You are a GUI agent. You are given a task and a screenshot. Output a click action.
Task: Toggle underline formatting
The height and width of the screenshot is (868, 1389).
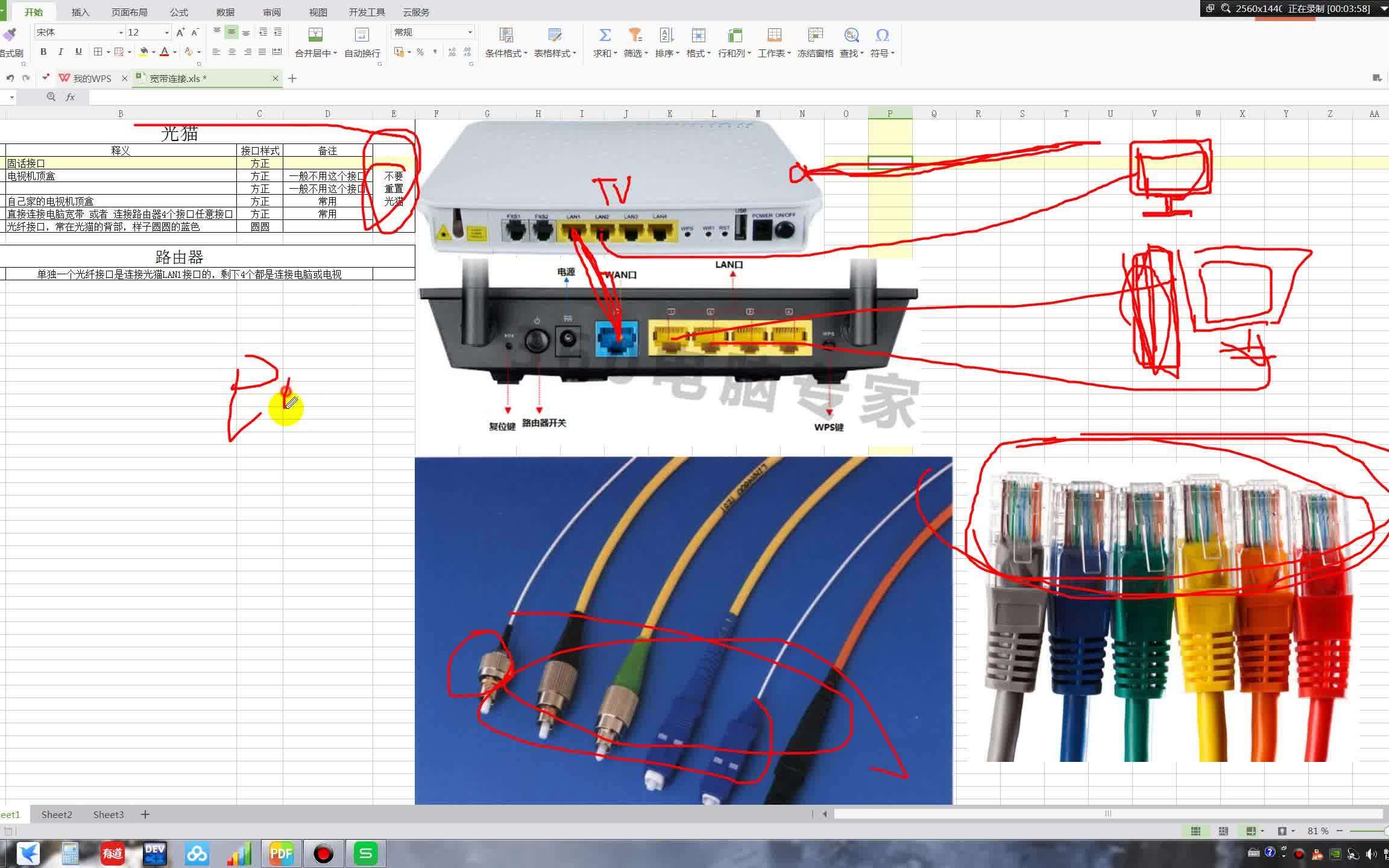(x=78, y=52)
